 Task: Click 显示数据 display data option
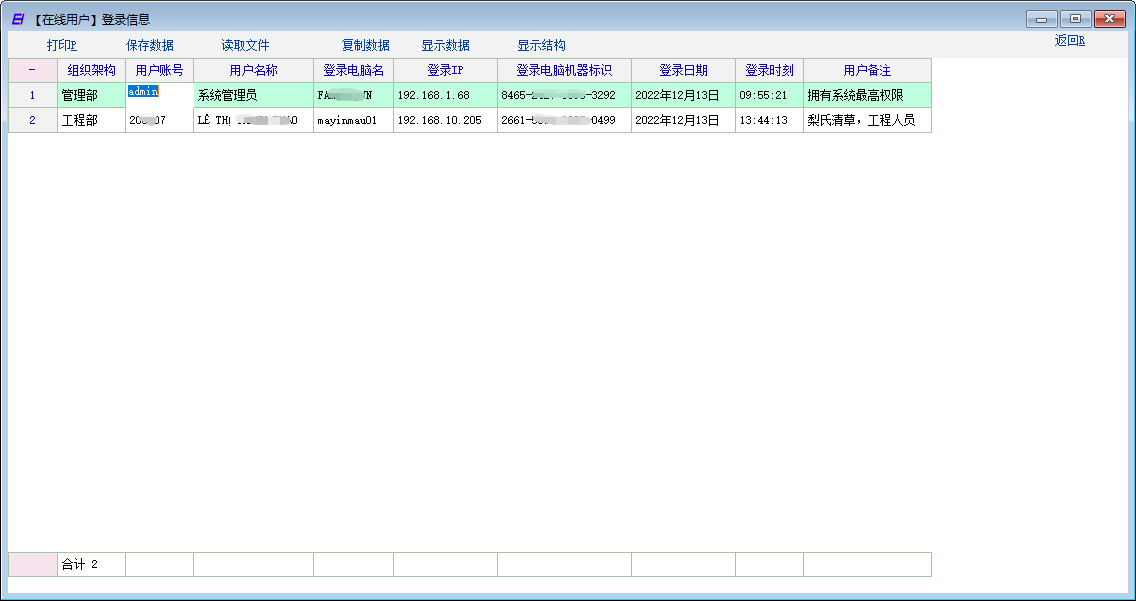coord(445,45)
